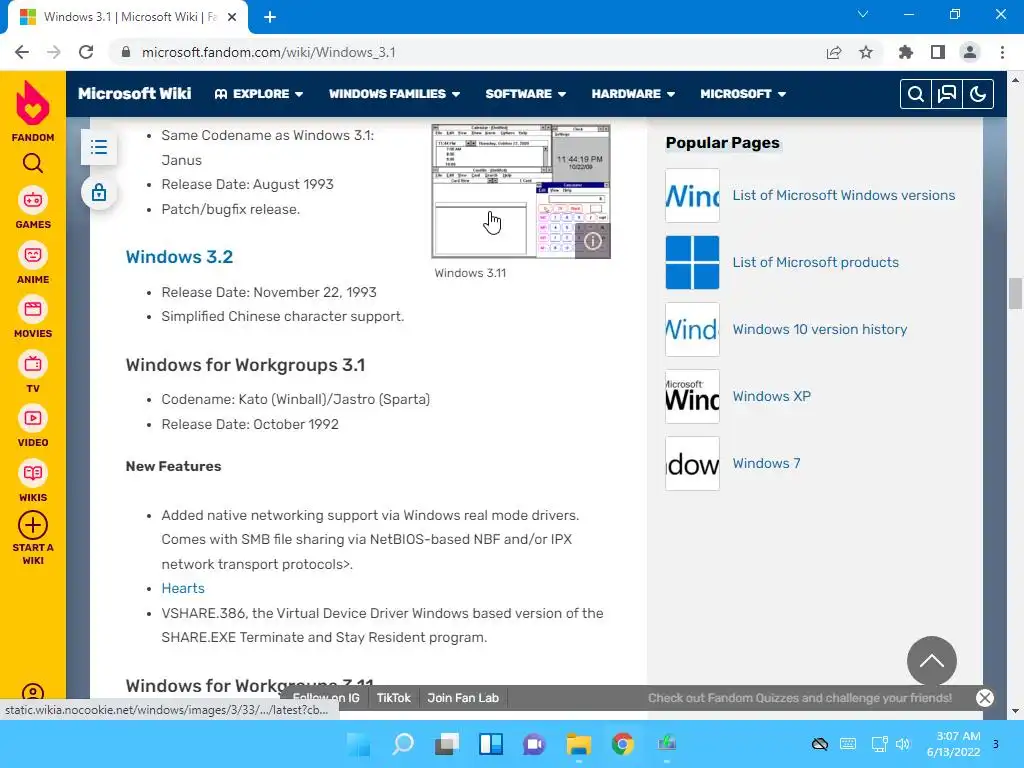Open Chrome from taskbar
The image size is (1024, 768).
click(x=623, y=744)
